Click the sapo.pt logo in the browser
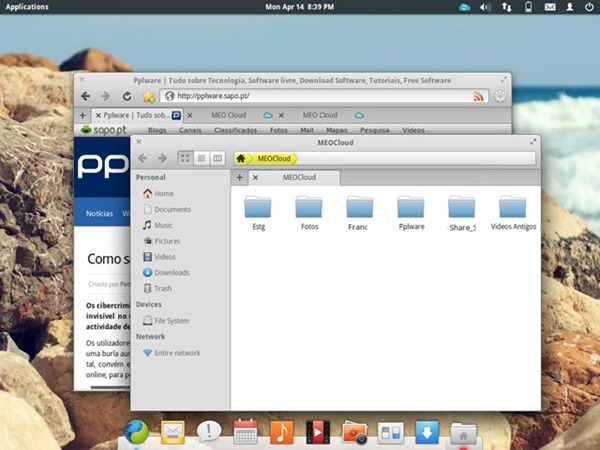The image size is (600, 450). point(104,130)
